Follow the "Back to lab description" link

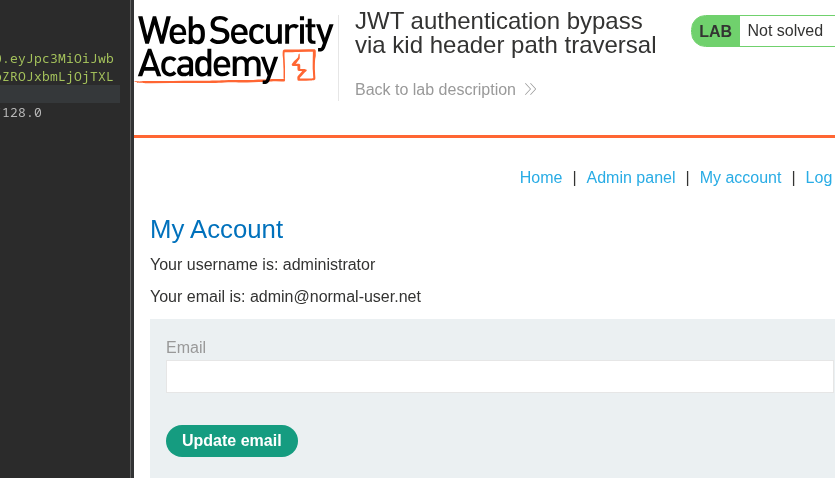click(435, 89)
